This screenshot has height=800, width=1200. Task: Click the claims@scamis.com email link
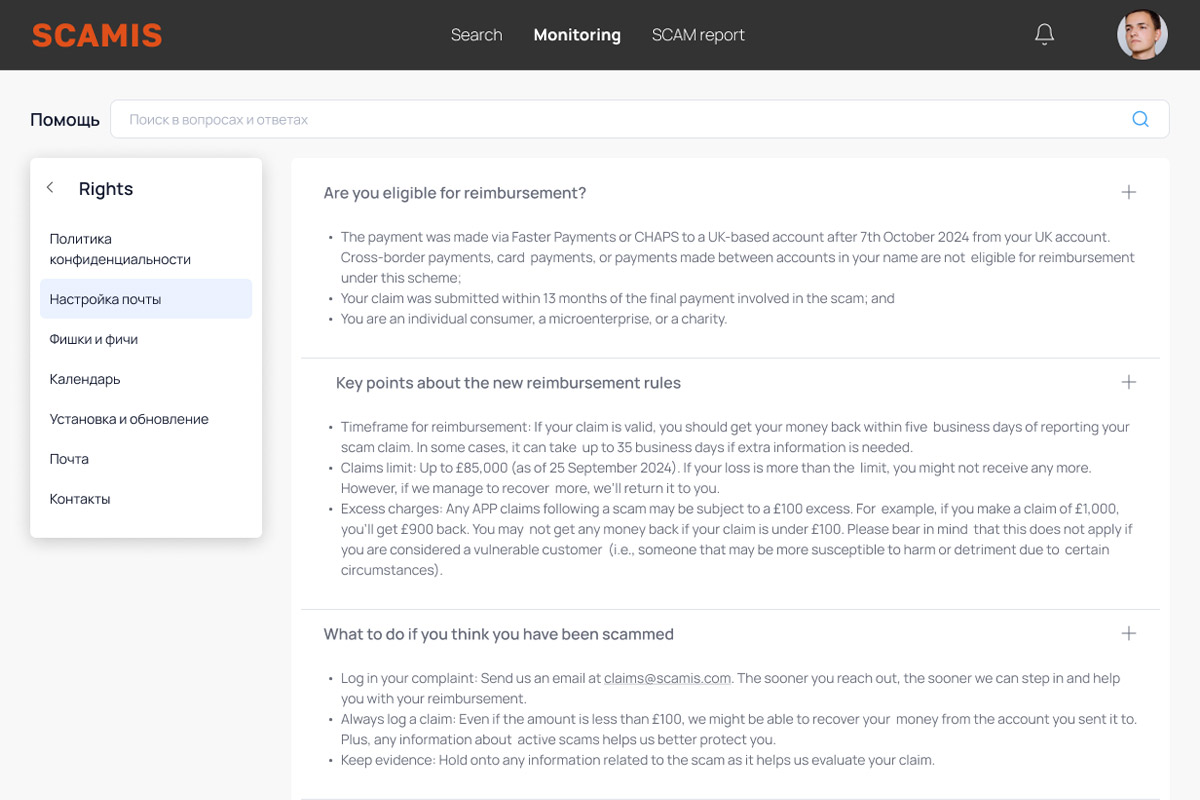667,678
